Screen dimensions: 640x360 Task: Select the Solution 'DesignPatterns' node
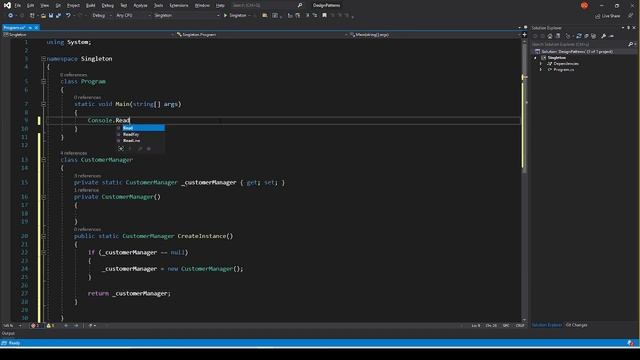(577, 51)
